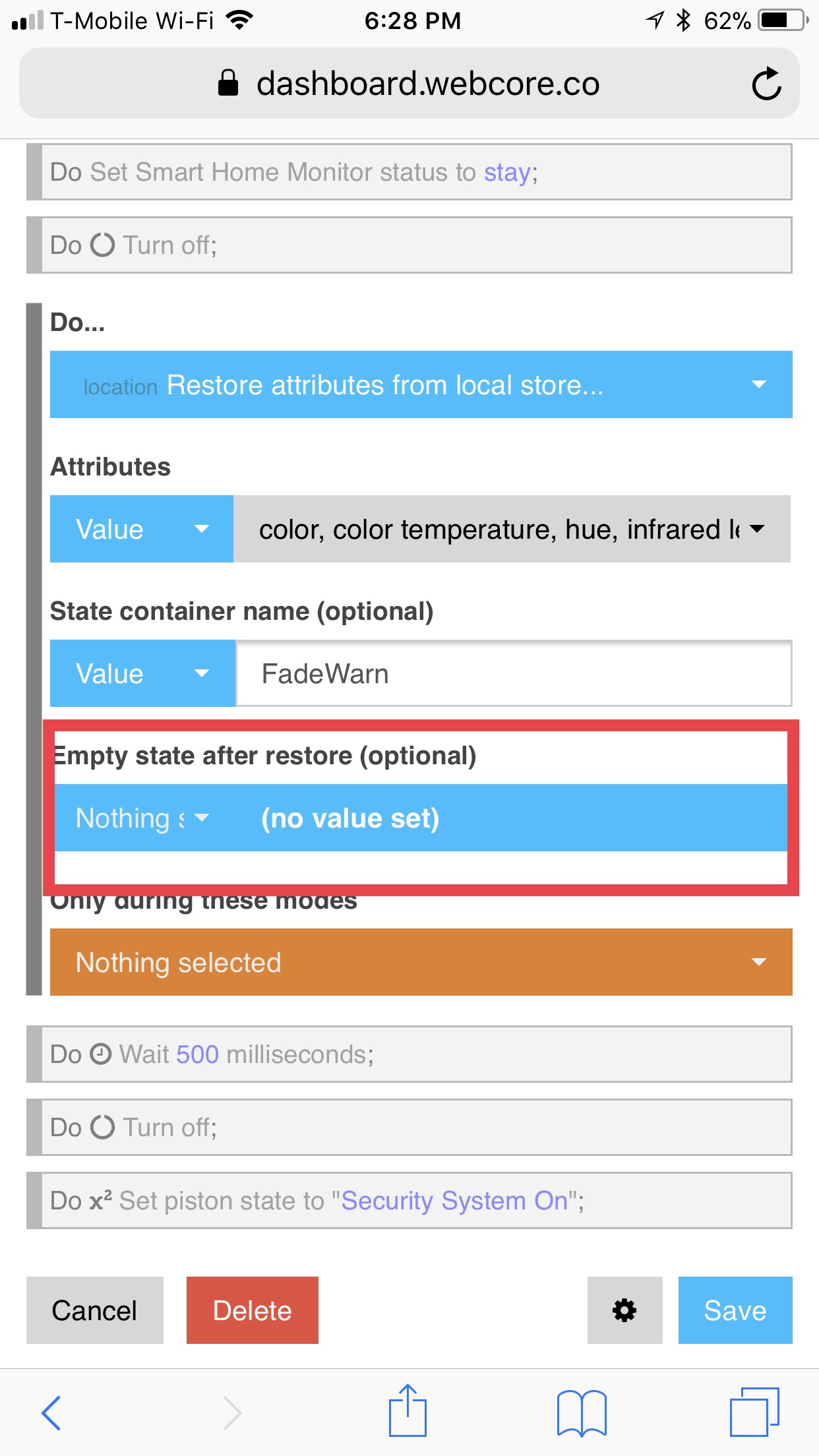Click the blue Save button

point(735,1310)
